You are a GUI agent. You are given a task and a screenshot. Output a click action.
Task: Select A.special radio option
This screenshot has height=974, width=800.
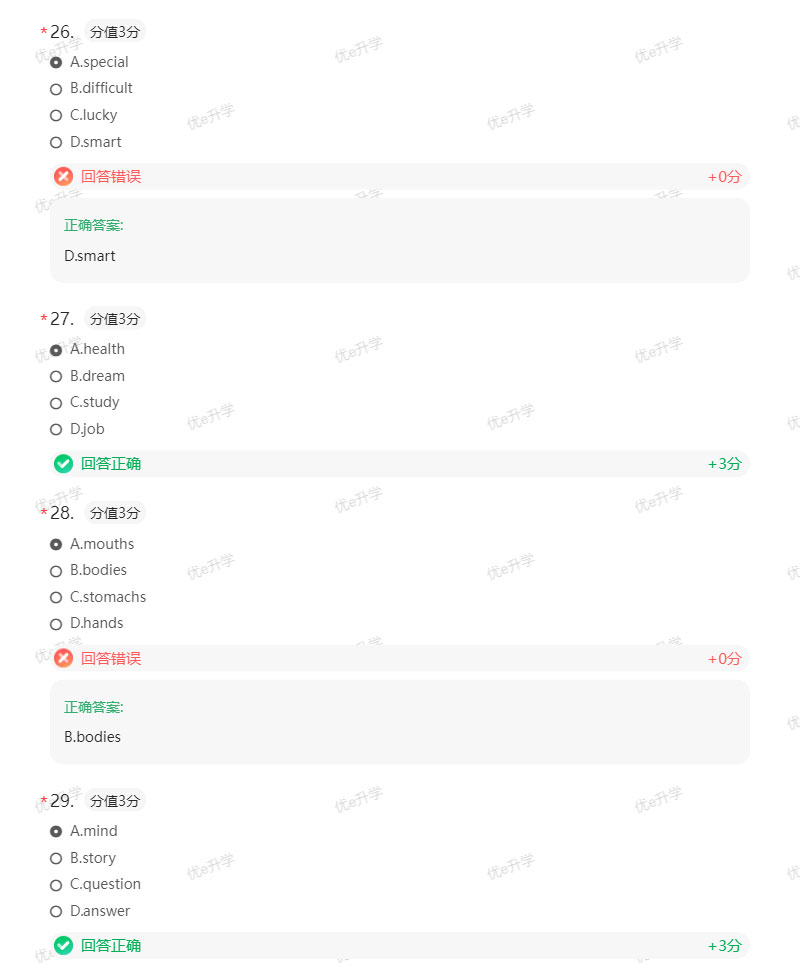point(56,62)
